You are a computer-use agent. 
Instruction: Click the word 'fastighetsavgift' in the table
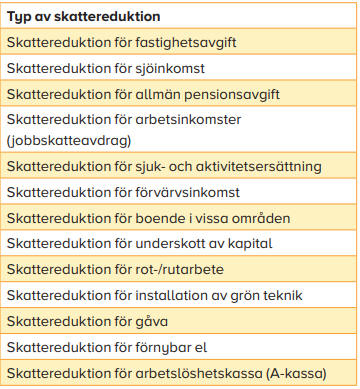pyautogui.click(x=186, y=43)
